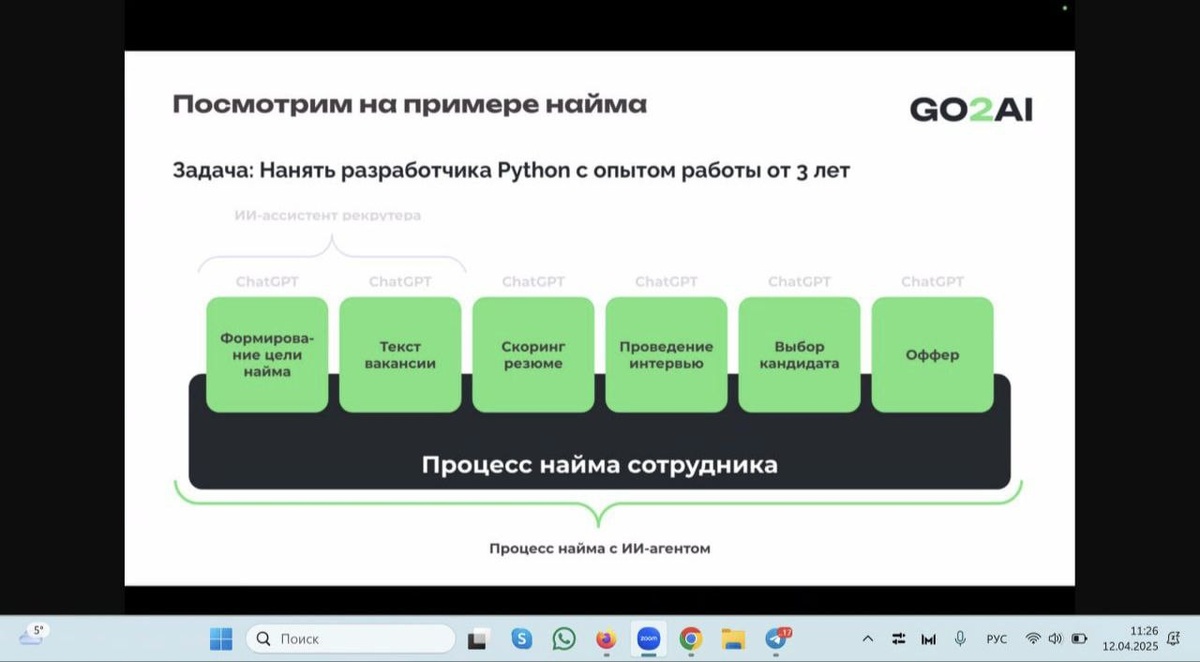Open File Explorer from the taskbar
This screenshot has width=1200, height=662.
(x=733, y=638)
